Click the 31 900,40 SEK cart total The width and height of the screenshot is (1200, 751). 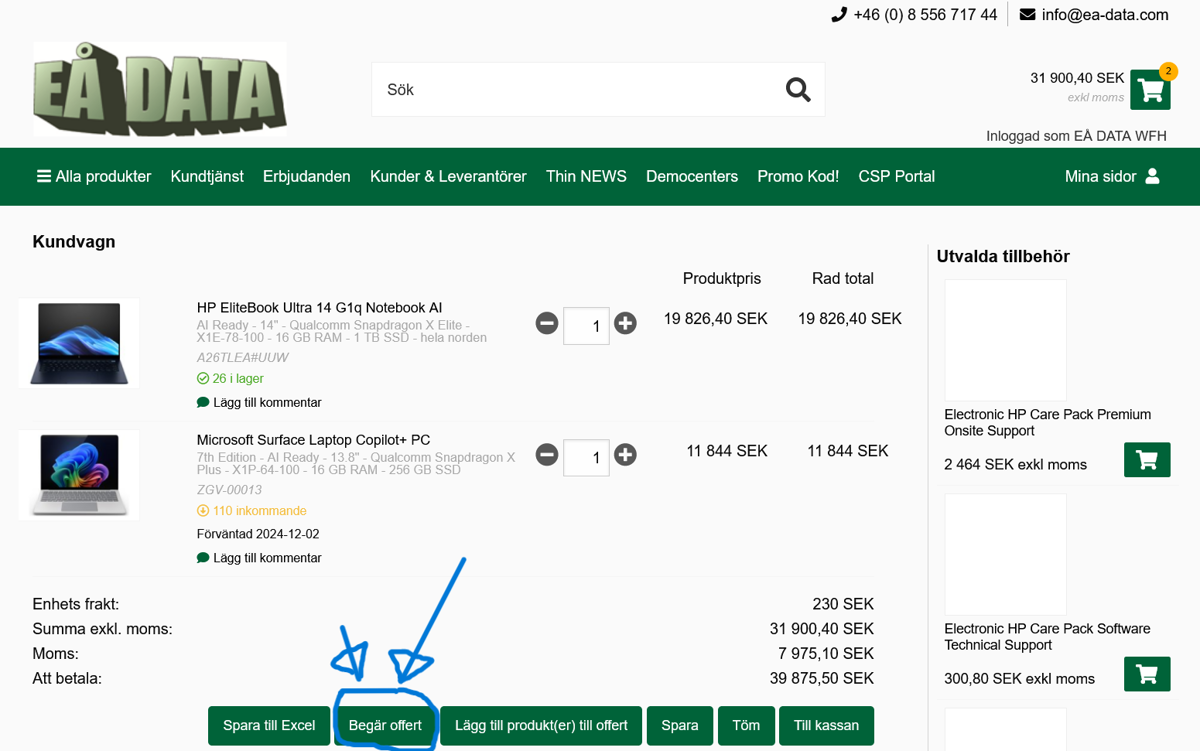(x=1077, y=78)
